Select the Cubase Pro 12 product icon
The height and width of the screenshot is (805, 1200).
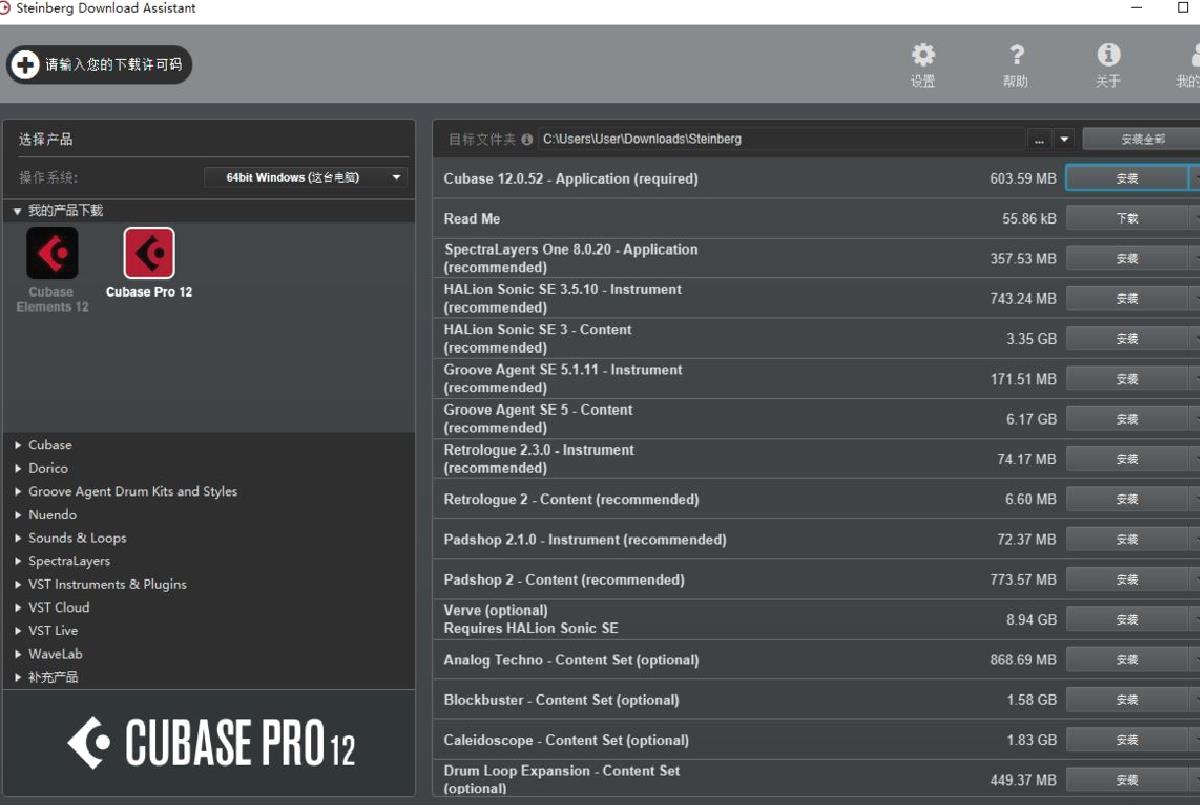coord(149,253)
